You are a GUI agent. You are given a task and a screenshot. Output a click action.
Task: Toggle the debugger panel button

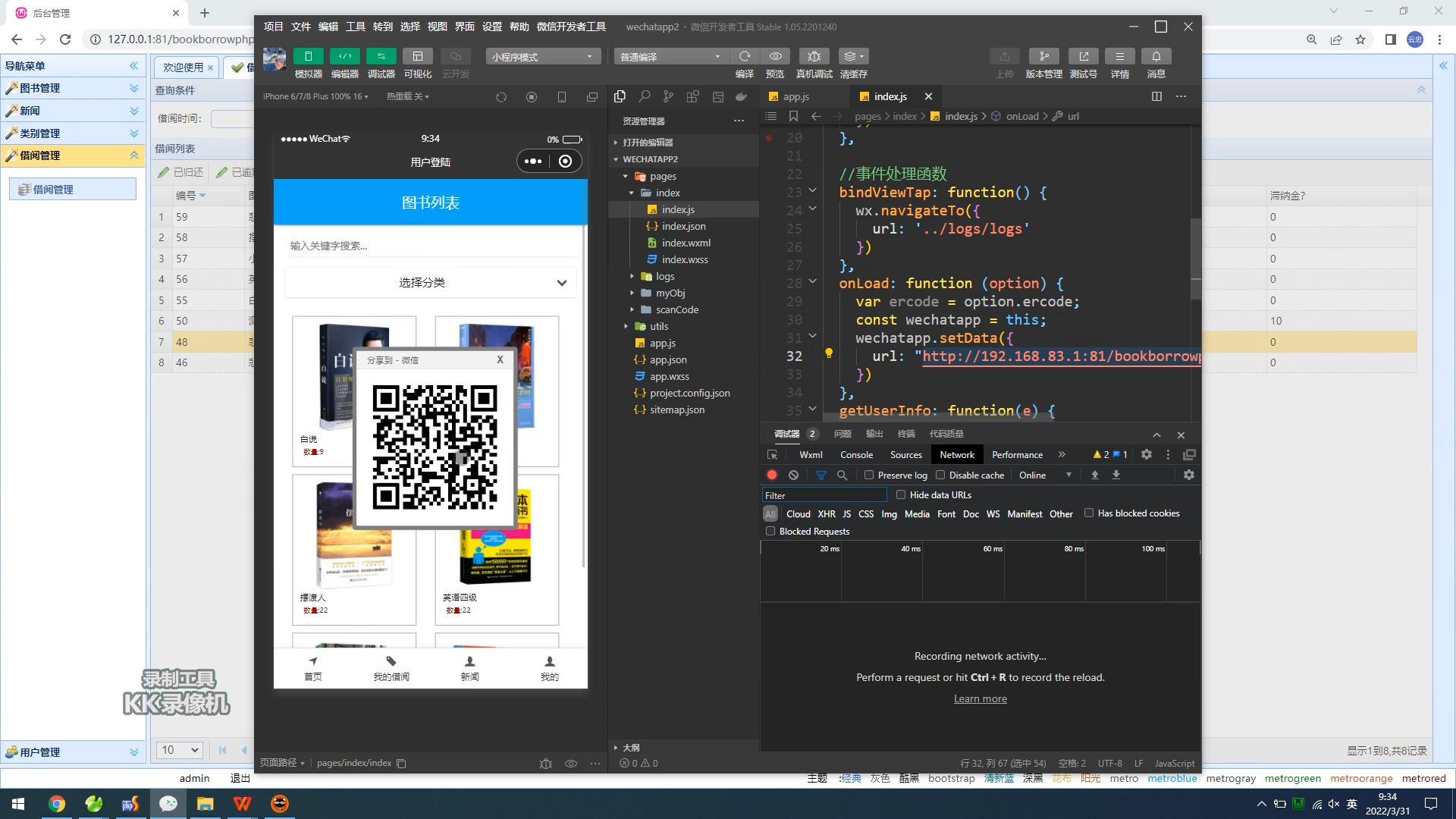pyautogui.click(x=381, y=56)
